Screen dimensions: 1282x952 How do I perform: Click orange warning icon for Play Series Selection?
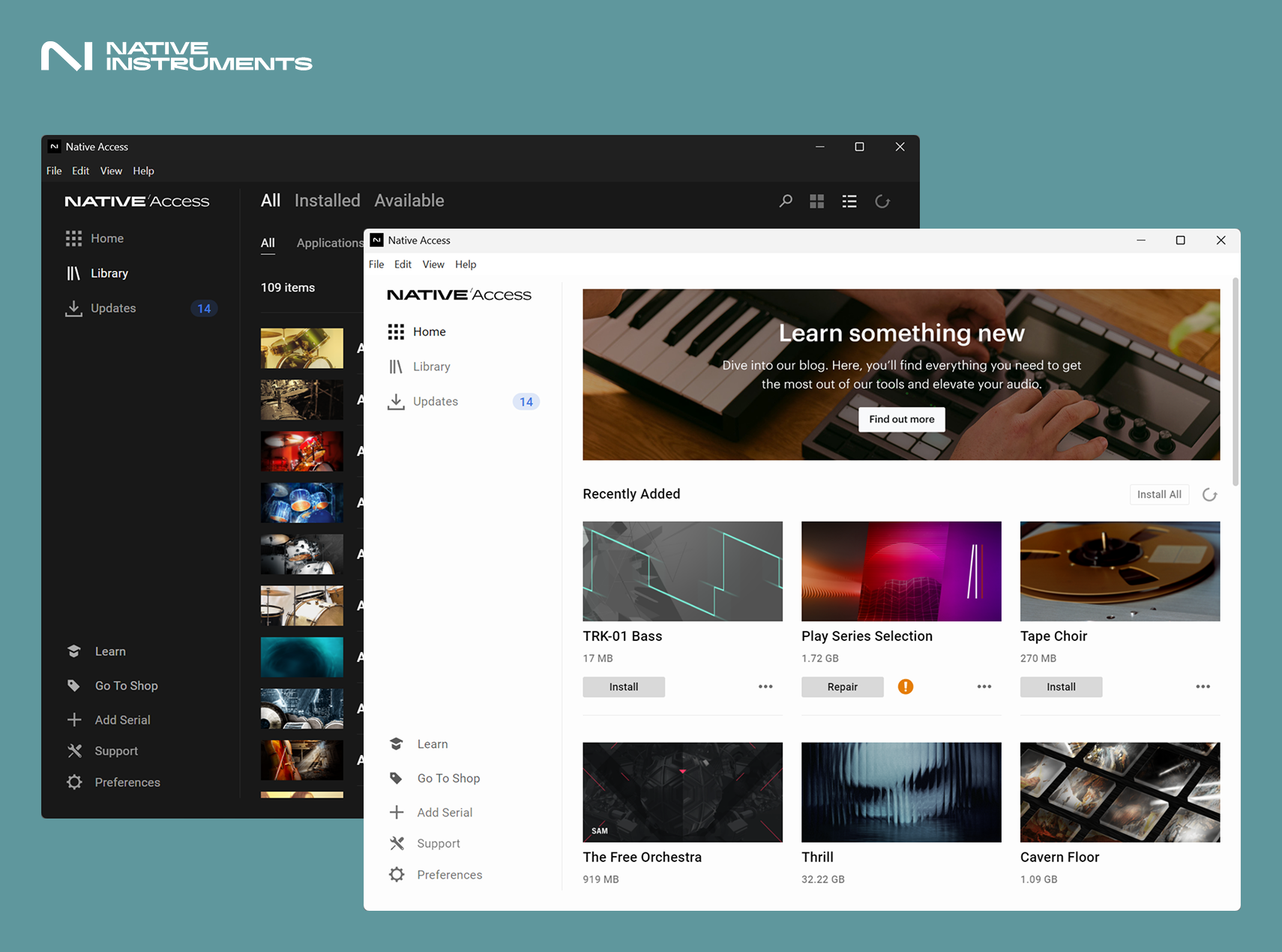[906, 687]
